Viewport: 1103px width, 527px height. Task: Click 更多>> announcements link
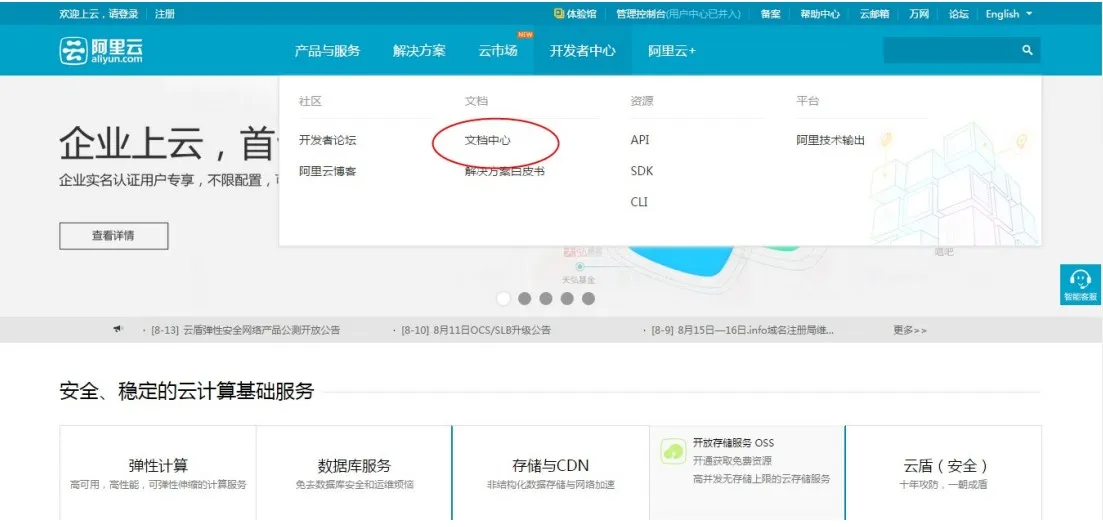click(x=910, y=330)
